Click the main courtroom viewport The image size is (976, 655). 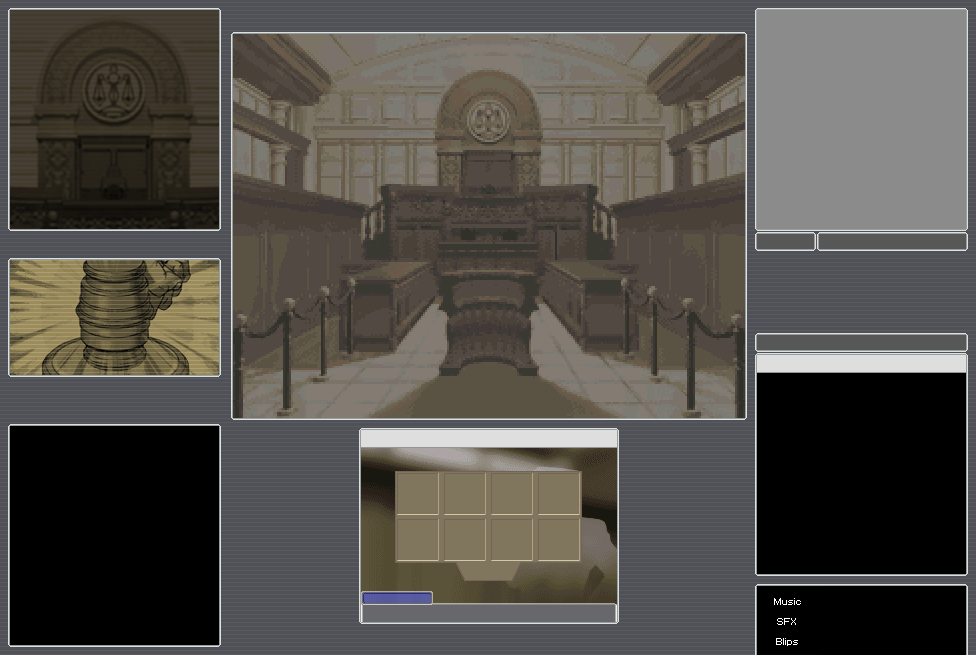tap(489, 226)
